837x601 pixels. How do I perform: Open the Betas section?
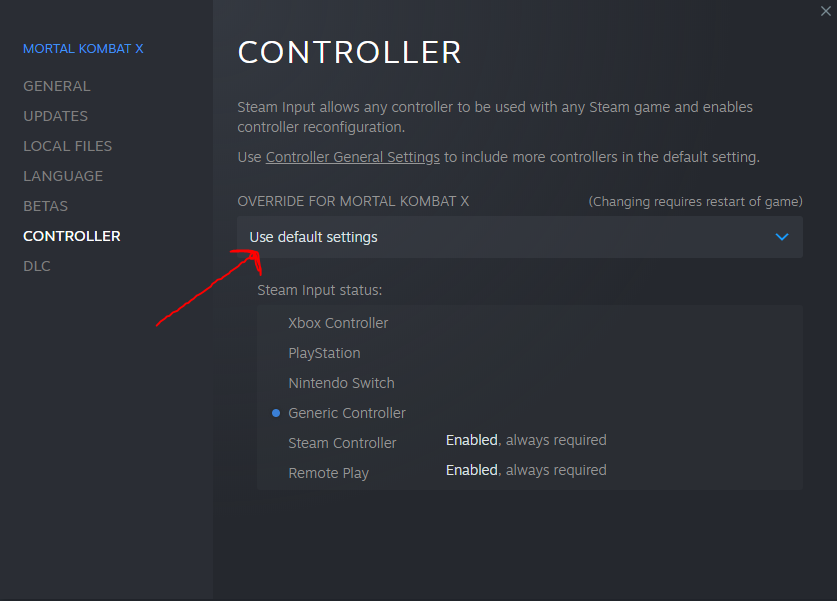[45, 206]
